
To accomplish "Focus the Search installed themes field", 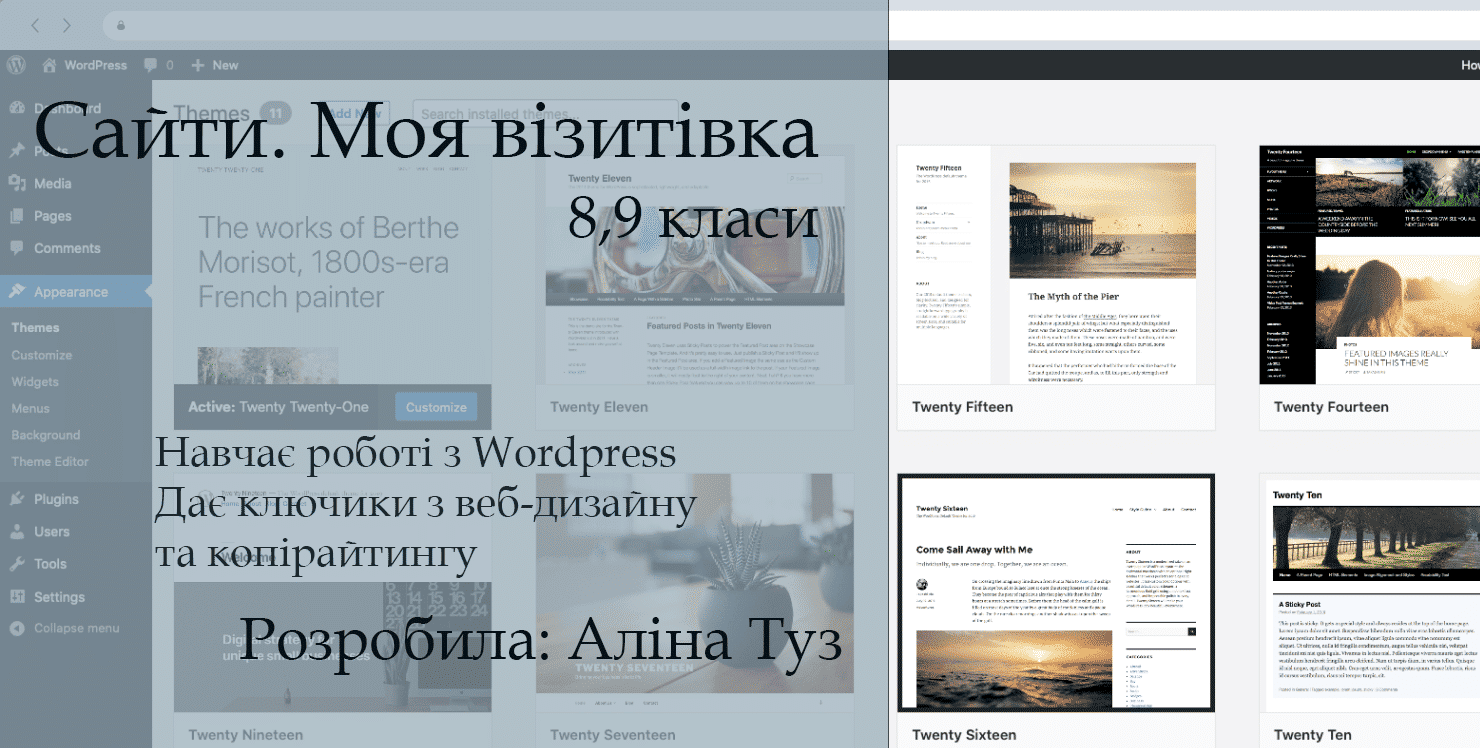I will coord(545,114).
